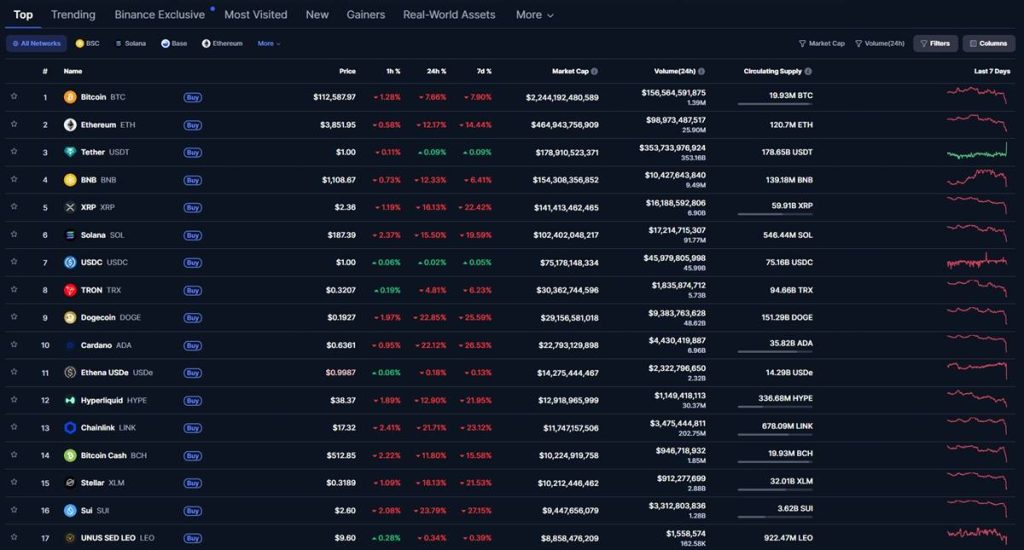Open the Columns customization menu
Image resolution: width=1024 pixels, height=550 pixels.
[x=989, y=44]
